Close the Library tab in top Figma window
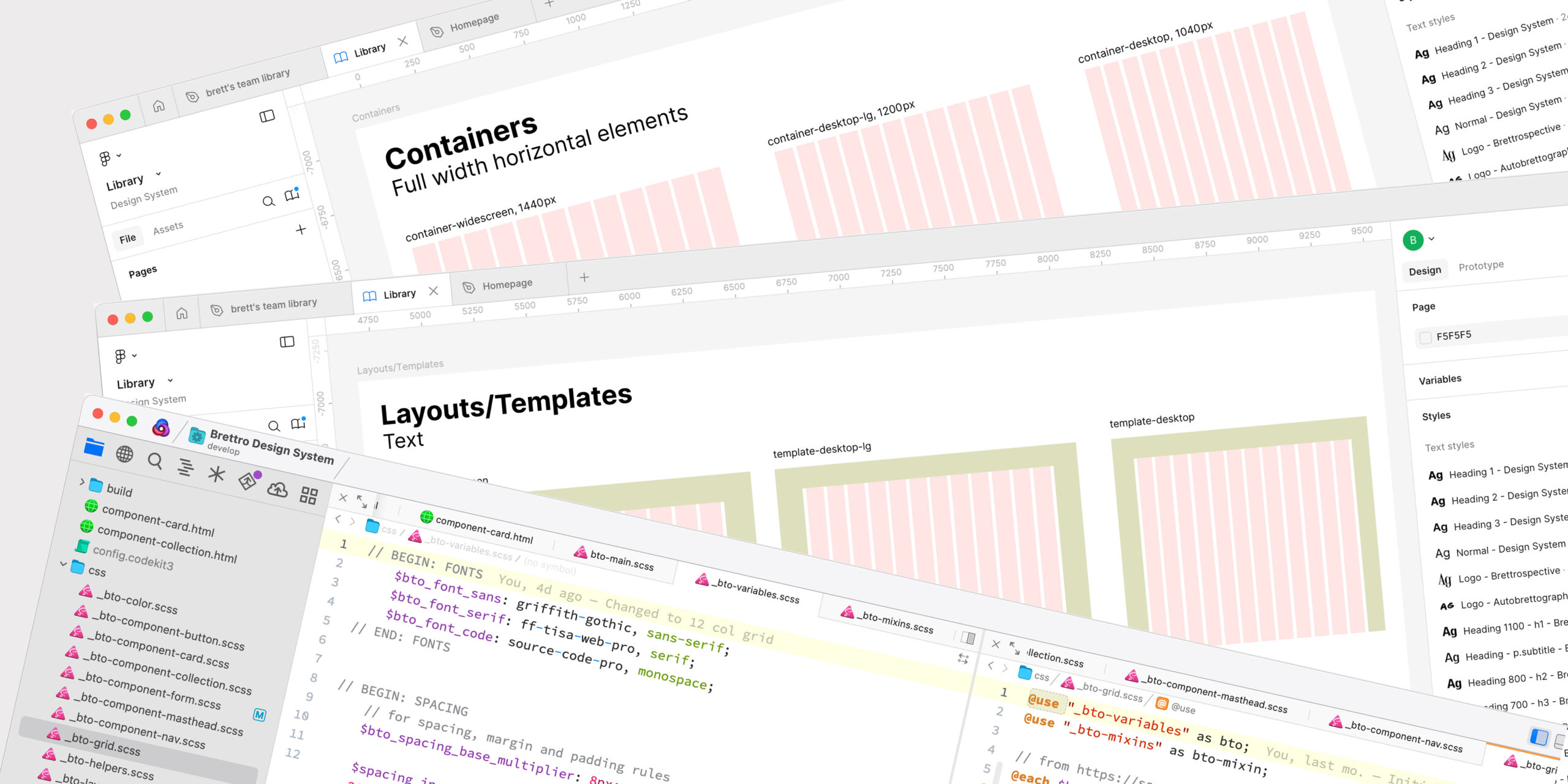 tap(402, 41)
